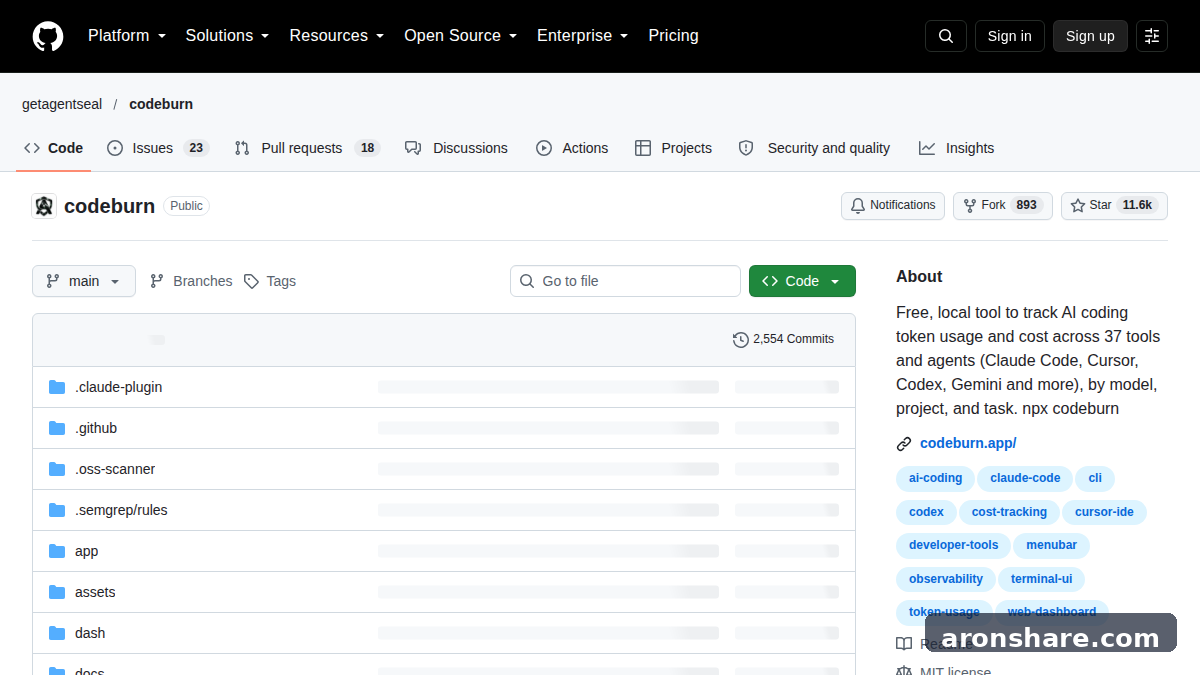Switch to the Projects tab
This screenshot has height=675, width=1200.
coord(673,148)
